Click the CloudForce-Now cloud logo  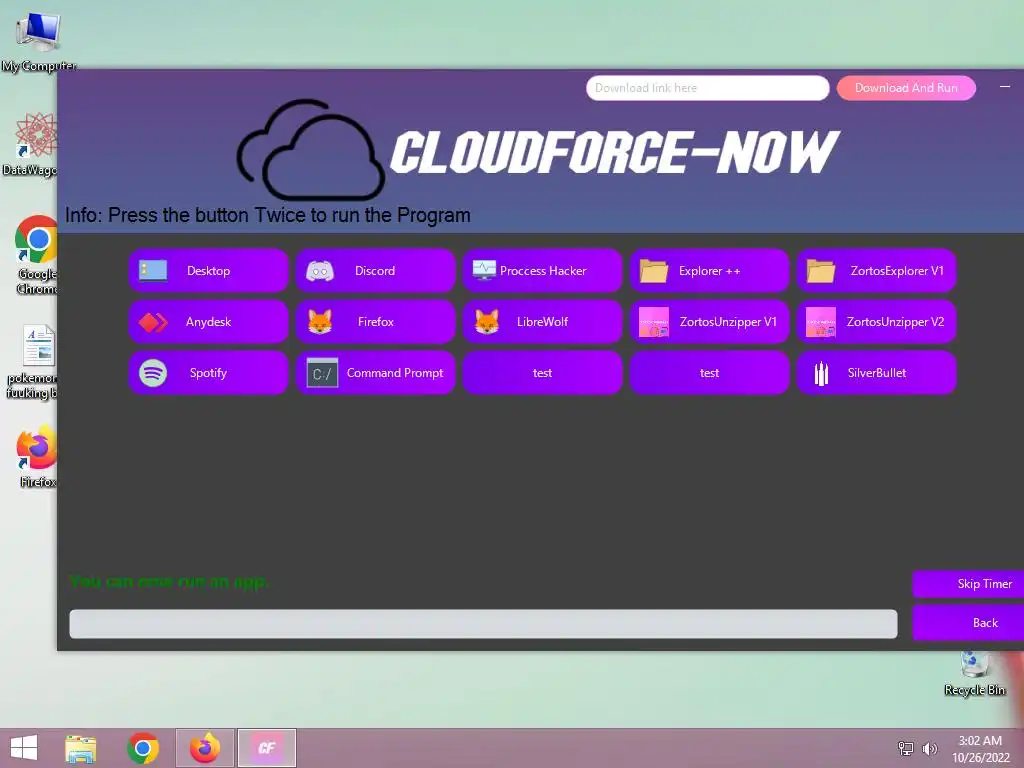(311, 150)
